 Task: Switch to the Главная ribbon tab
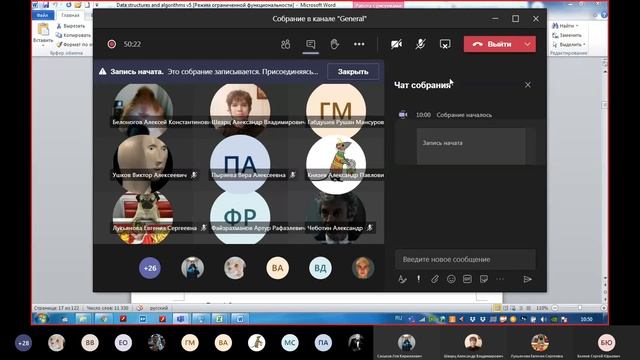70,15
